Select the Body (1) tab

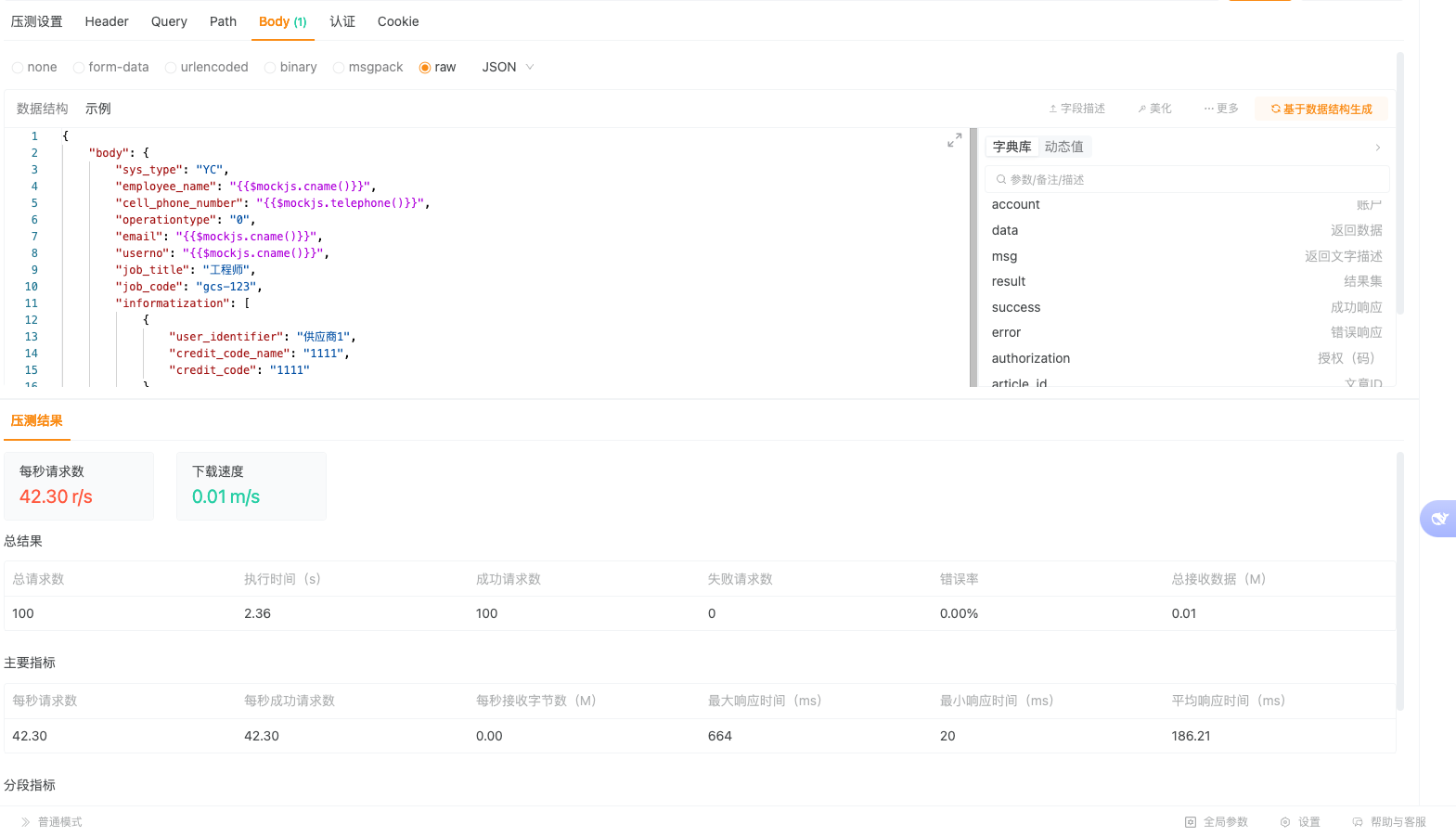coord(282,21)
